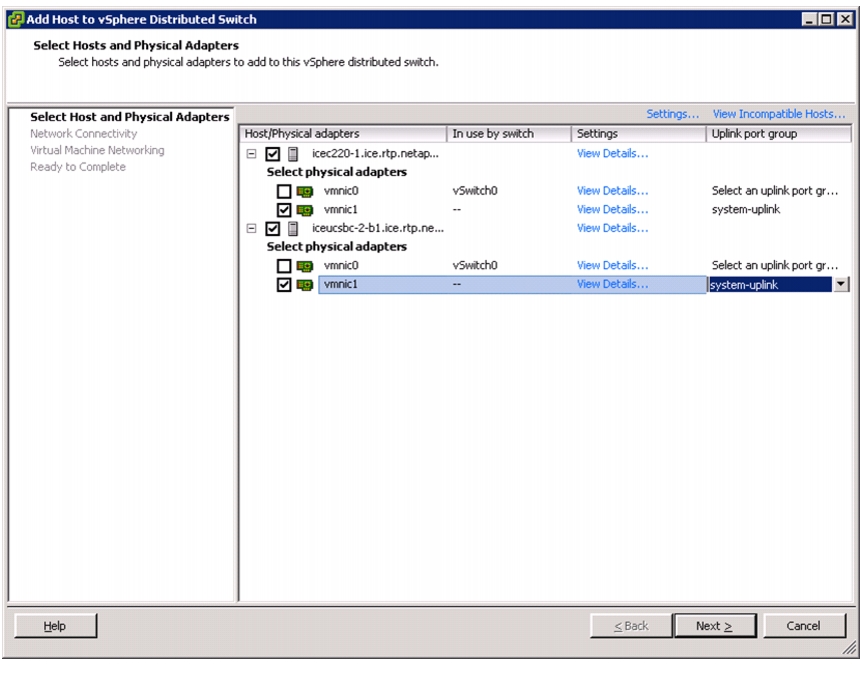Open View Details in the highlighted vmnic1 row
Screen dimensions: 860x684
pos(612,284)
